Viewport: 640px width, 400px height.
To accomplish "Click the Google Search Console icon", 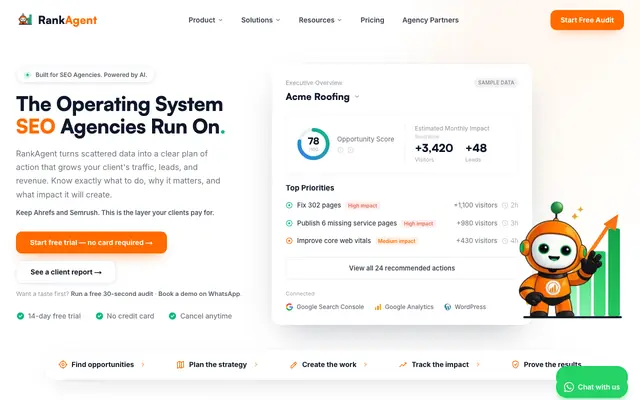I will click(289, 307).
